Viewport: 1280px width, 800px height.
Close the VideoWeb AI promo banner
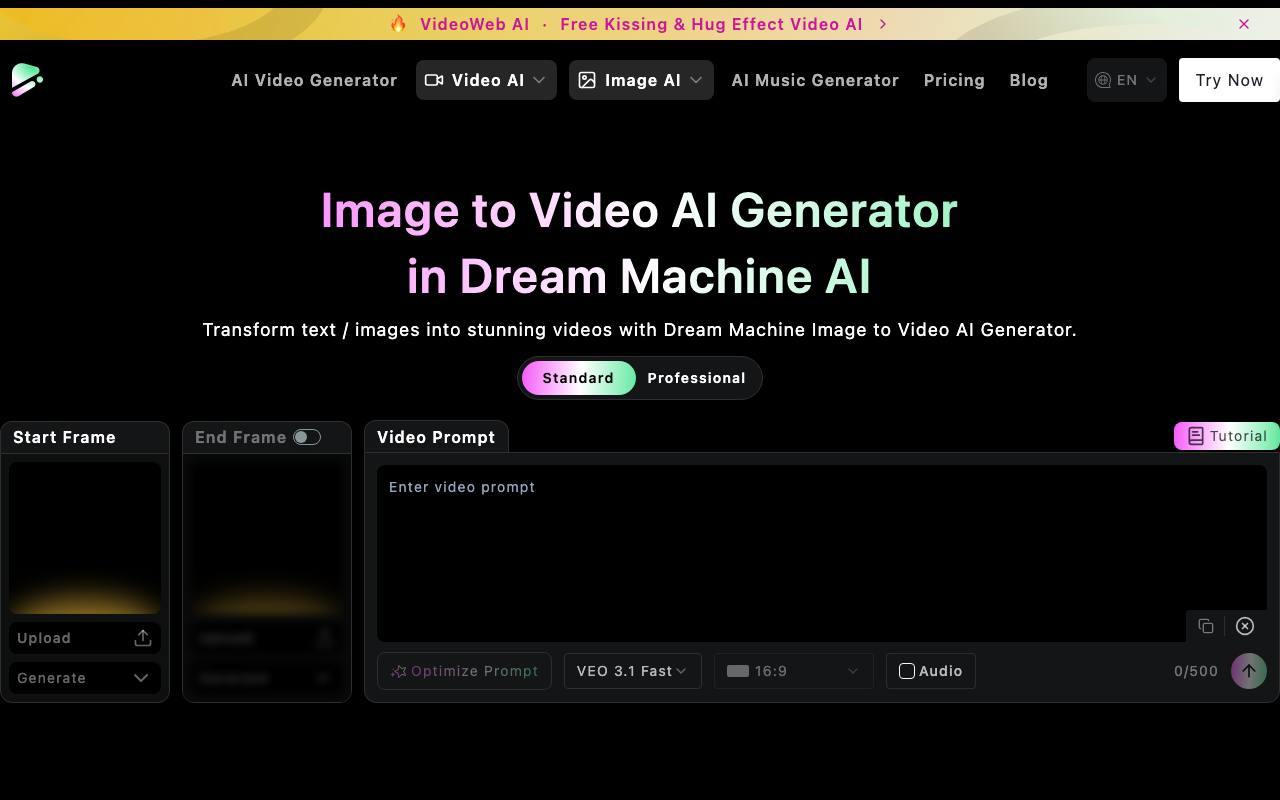[x=1244, y=24]
